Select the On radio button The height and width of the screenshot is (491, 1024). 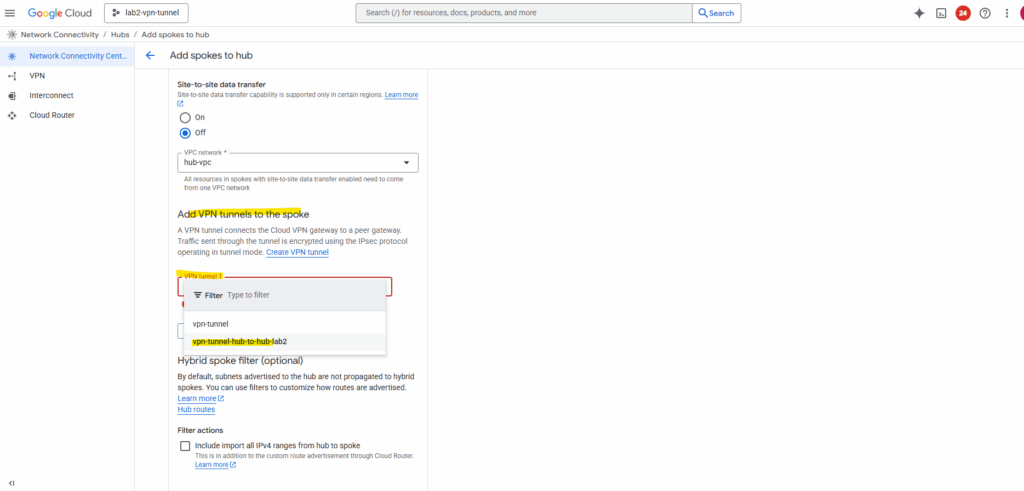(x=185, y=118)
